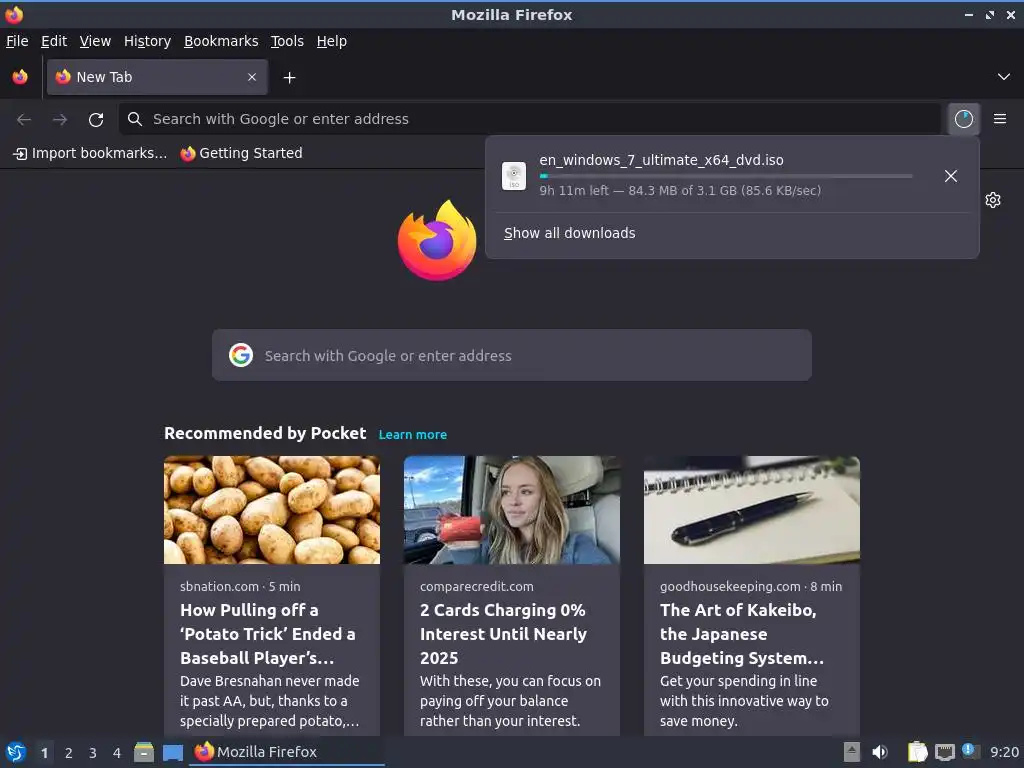Screen dimensions: 1024x768
Task: Click show desktop taskbar icon
Action: click(173, 753)
